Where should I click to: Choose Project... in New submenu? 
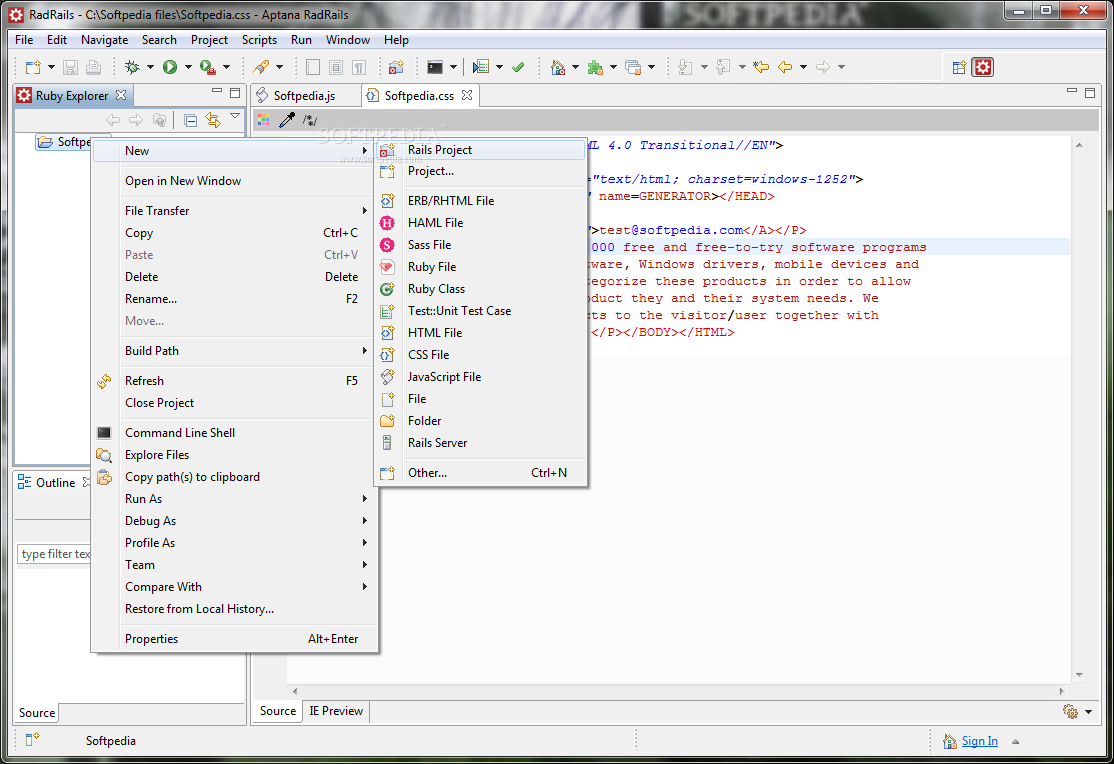(480, 171)
